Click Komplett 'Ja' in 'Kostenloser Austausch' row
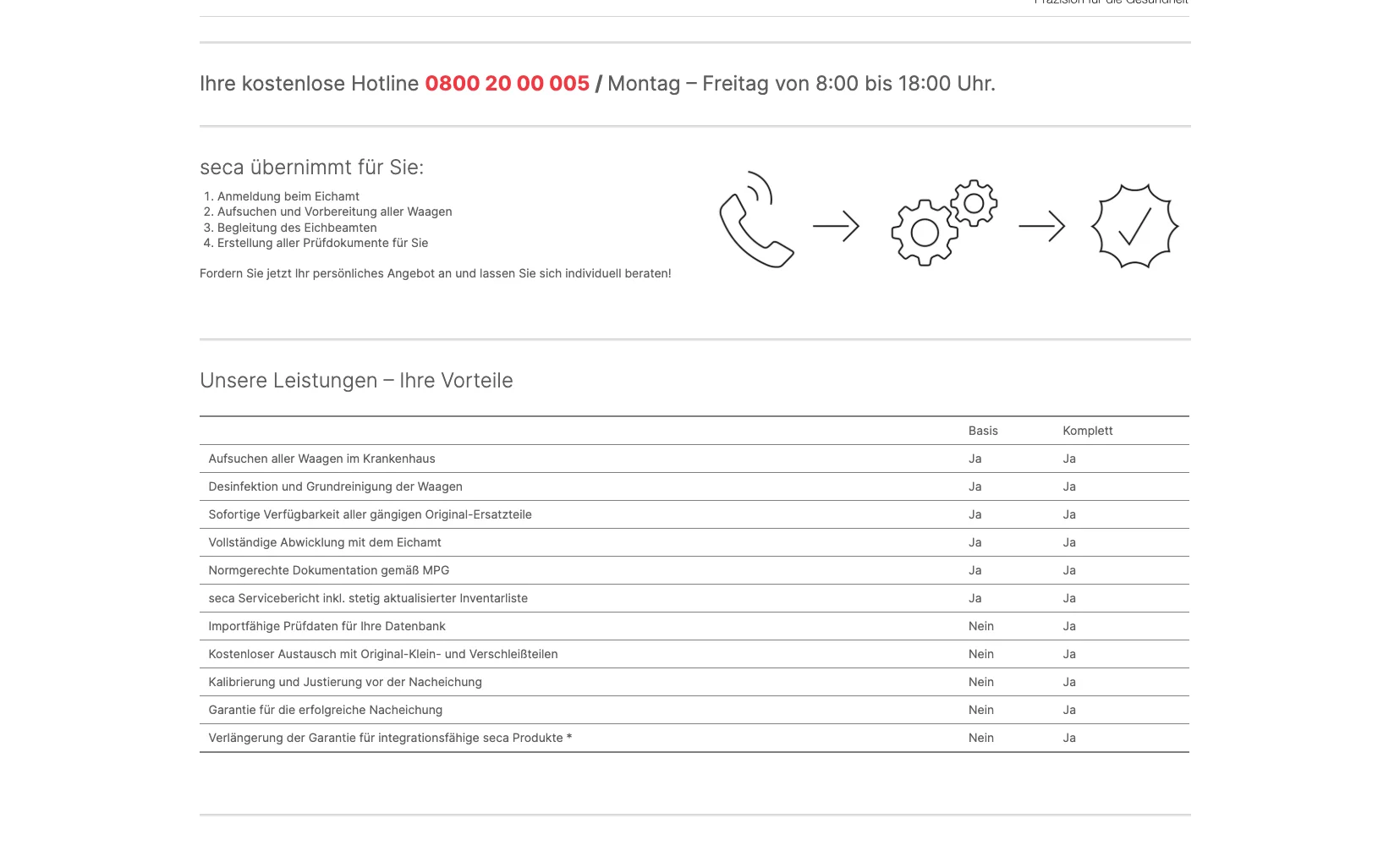 pos(1069,654)
